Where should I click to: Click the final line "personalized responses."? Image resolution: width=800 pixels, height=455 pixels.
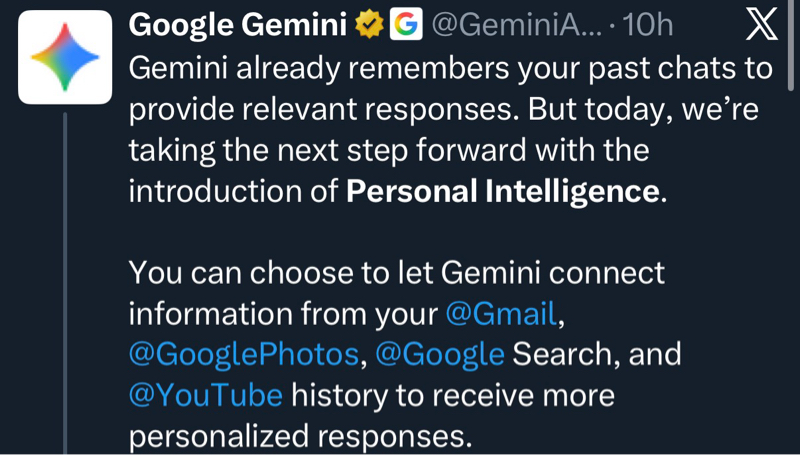pos(300,436)
